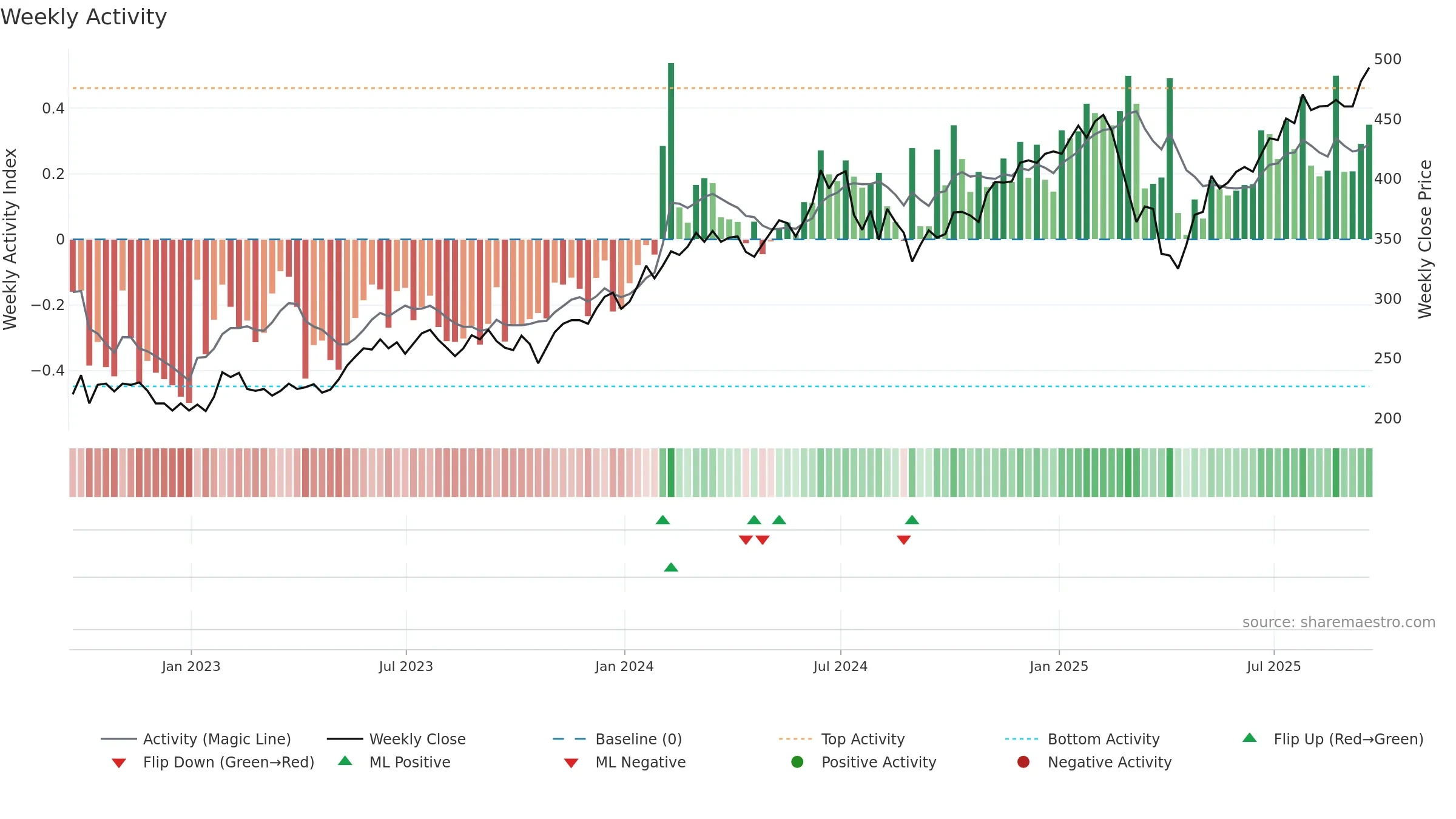Click the Negative Activity red circle
The height and width of the screenshot is (819, 1456).
click(x=1023, y=762)
